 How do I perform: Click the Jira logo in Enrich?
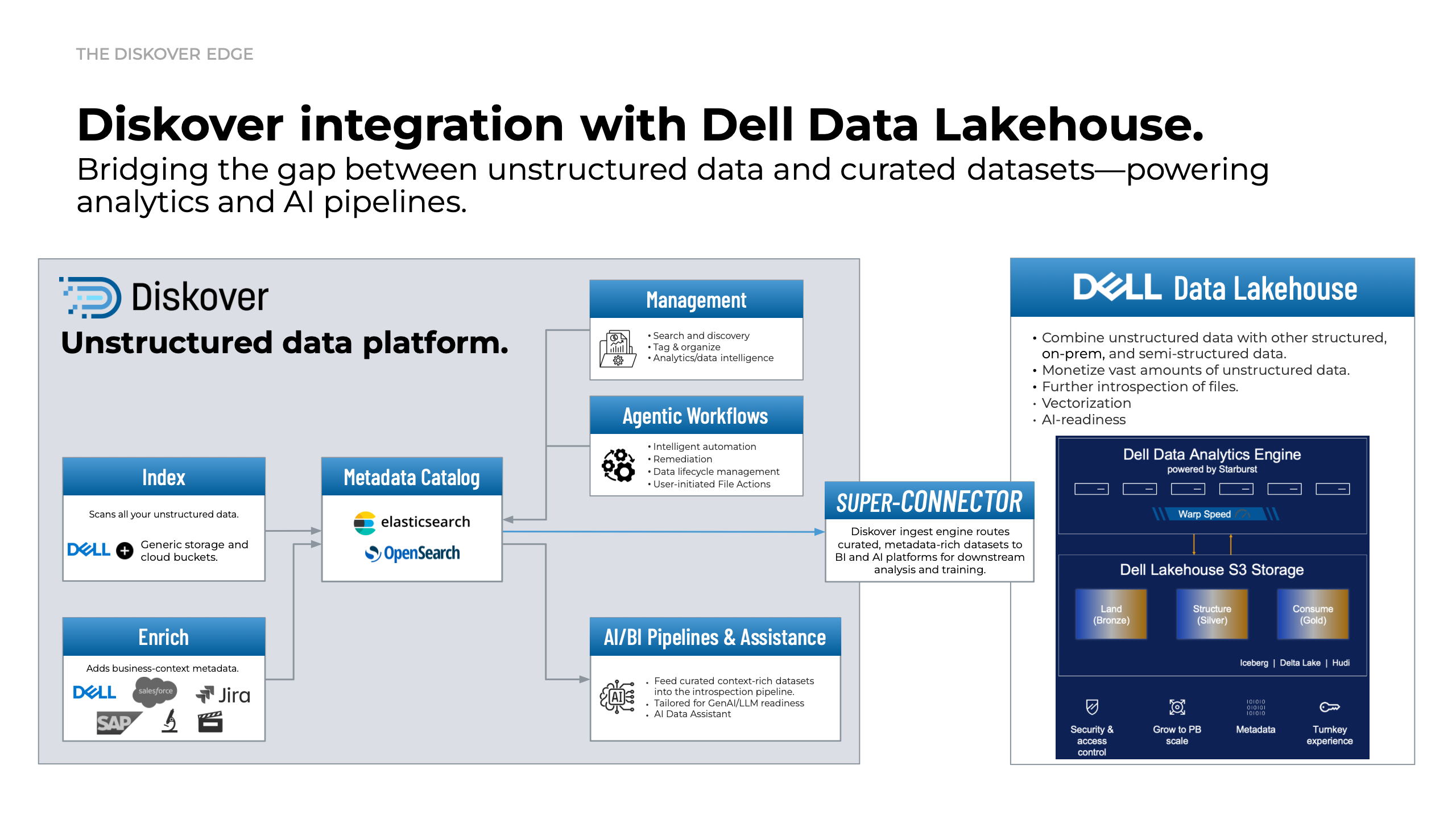[x=224, y=695]
